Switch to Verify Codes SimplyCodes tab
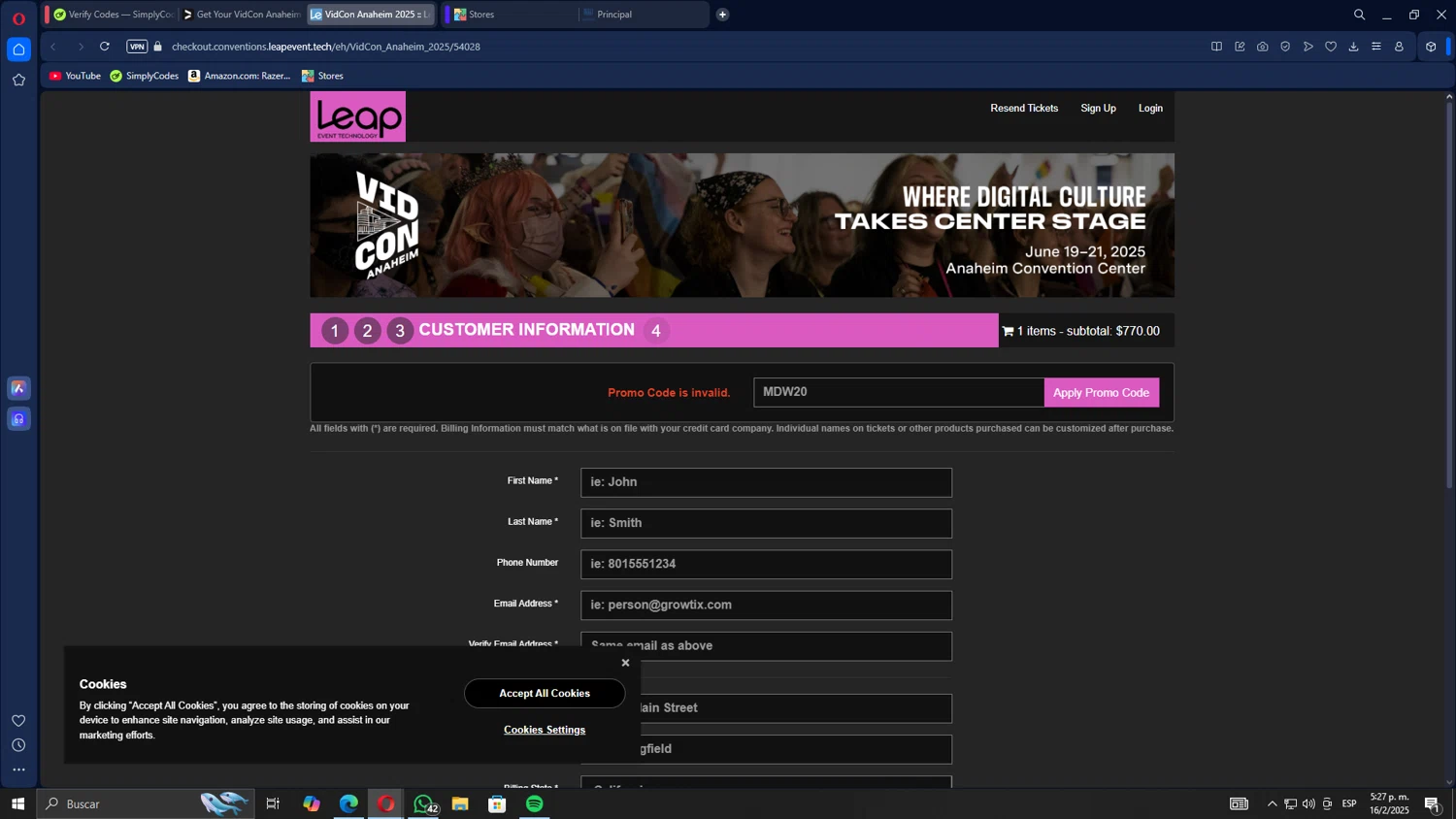This screenshot has height=819, width=1456. click(x=113, y=15)
